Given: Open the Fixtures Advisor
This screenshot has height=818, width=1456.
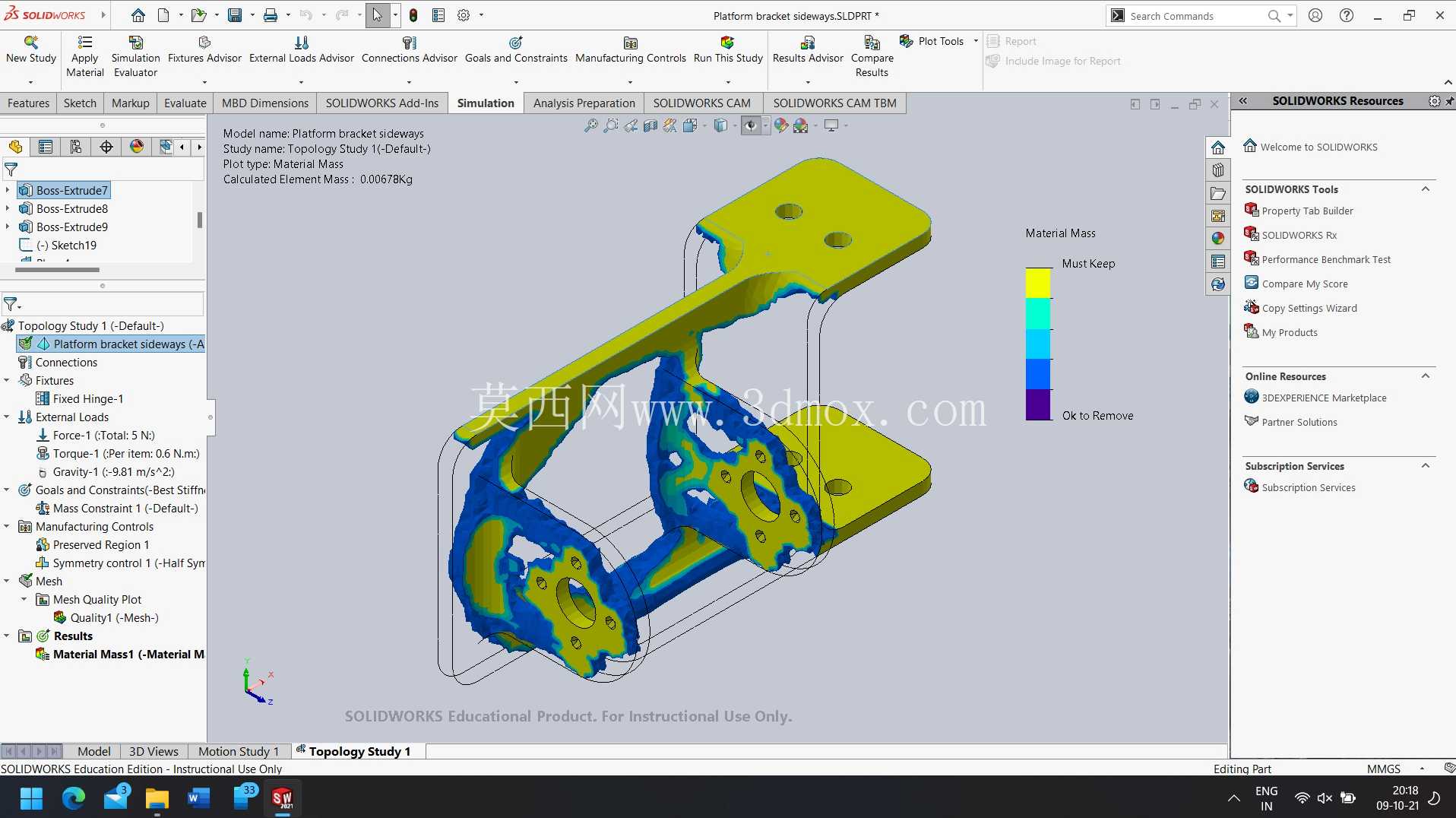Looking at the screenshot, I should click(204, 49).
